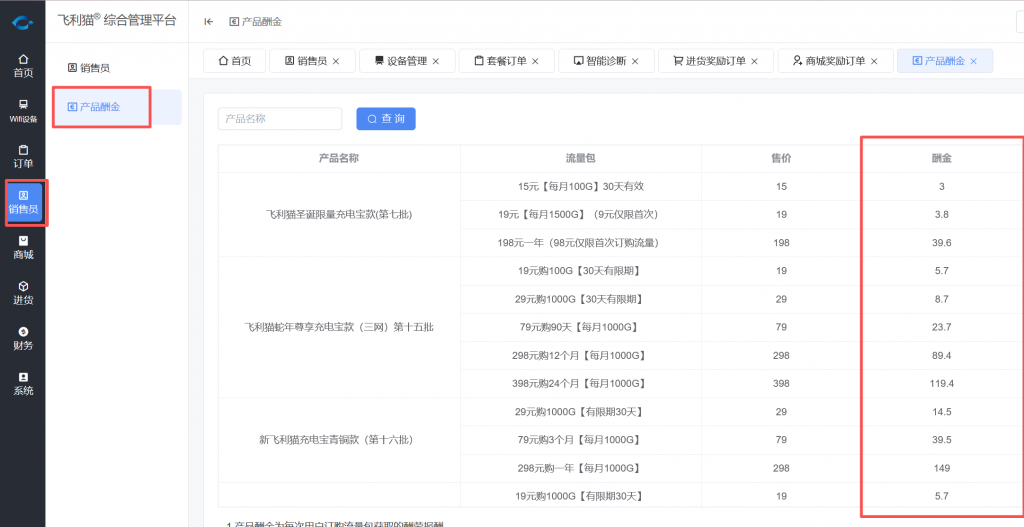Close the 商城奖励订单 tab
The width and height of the screenshot is (1024, 527).
[874, 61]
